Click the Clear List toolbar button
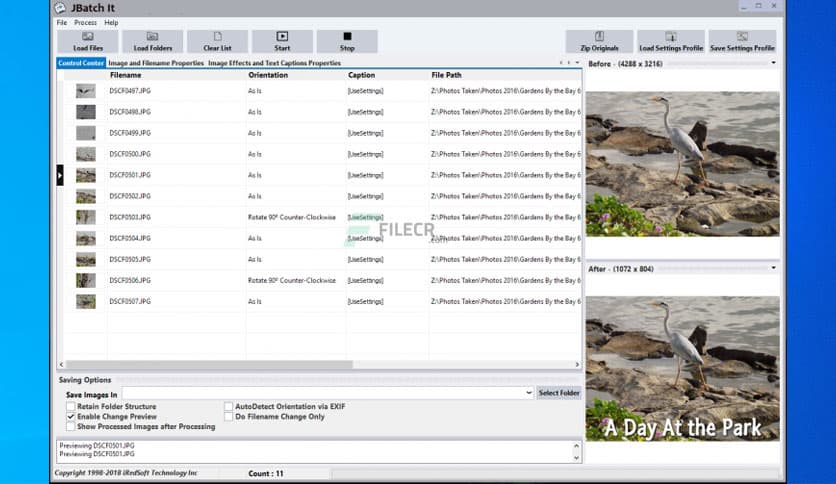The image size is (836, 484). (218, 42)
